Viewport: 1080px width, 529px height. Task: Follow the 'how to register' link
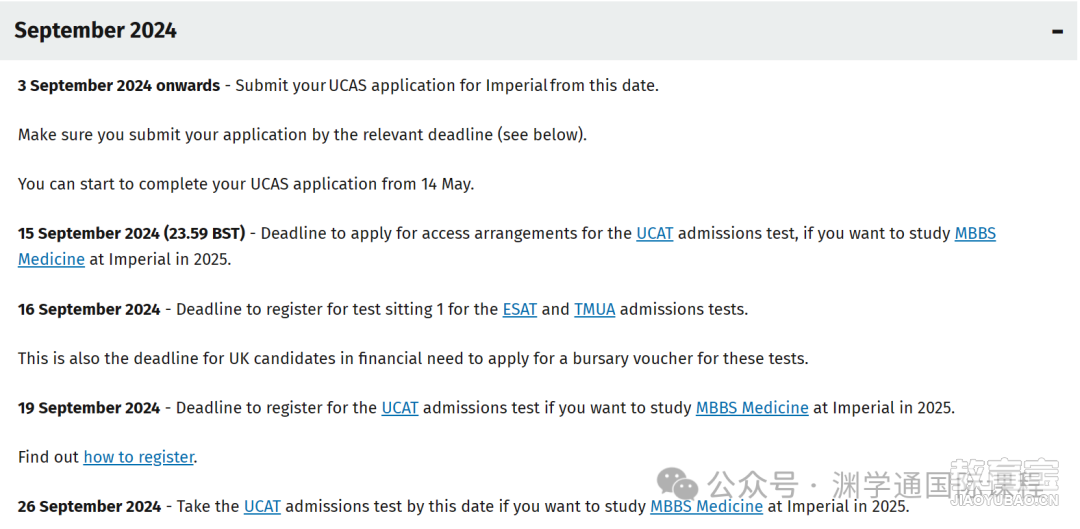click(x=138, y=457)
